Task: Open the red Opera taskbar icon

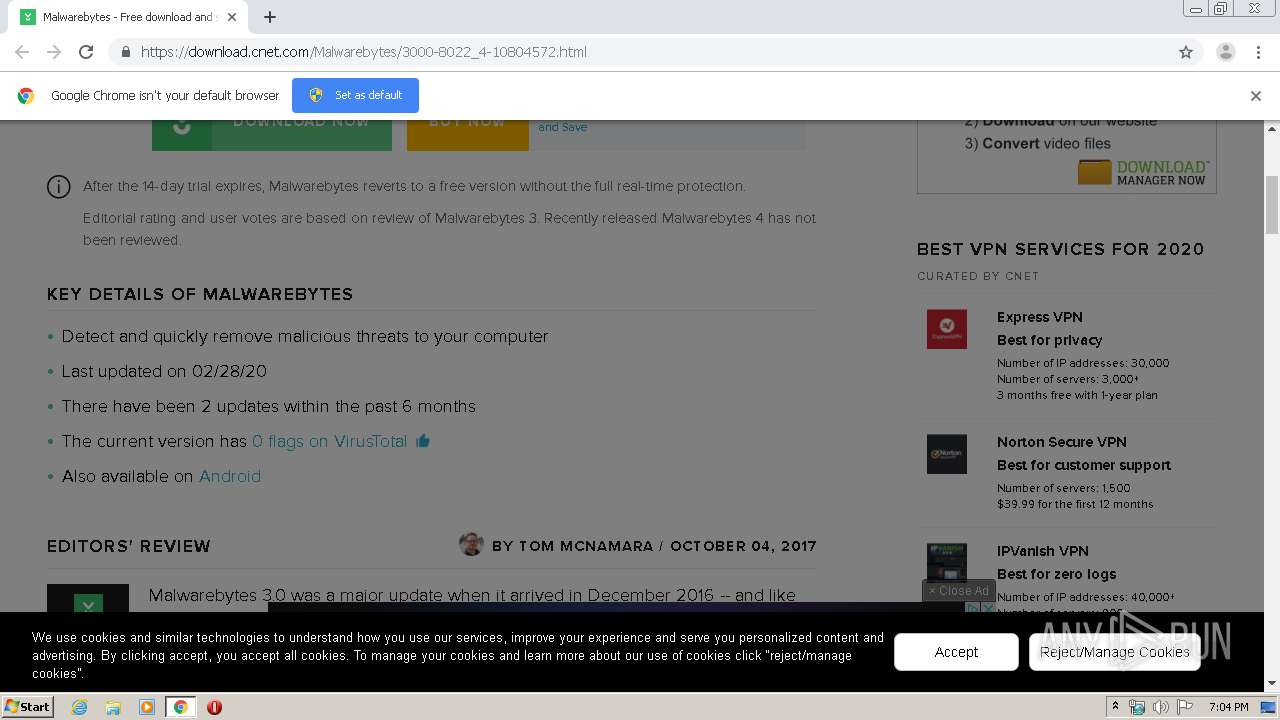Action: [214, 707]
